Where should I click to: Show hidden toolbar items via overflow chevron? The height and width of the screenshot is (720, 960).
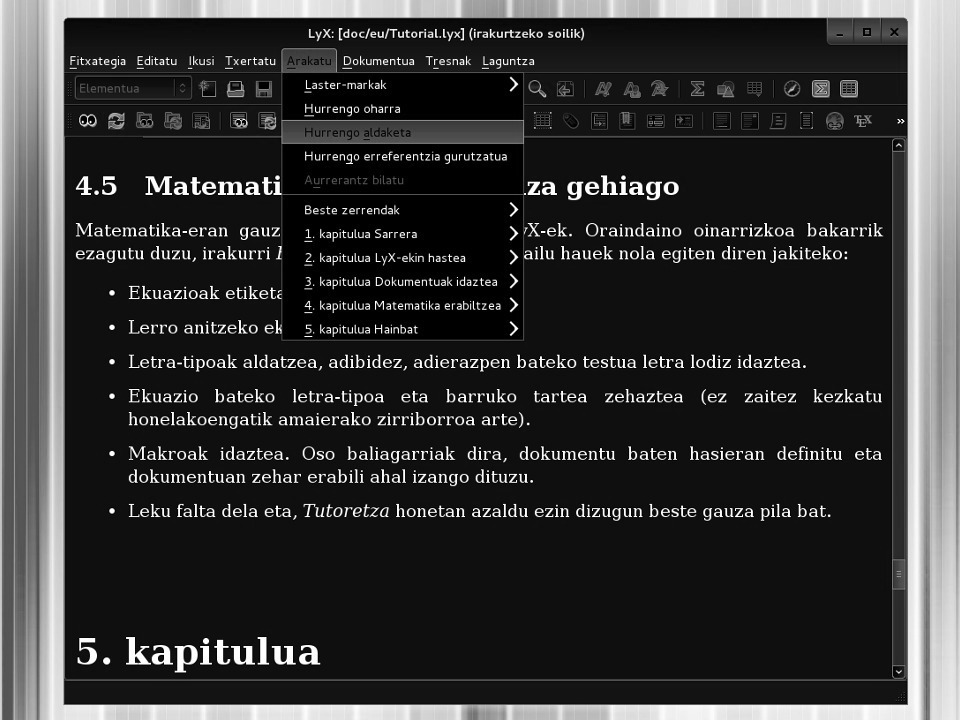(x=900, y=121)
